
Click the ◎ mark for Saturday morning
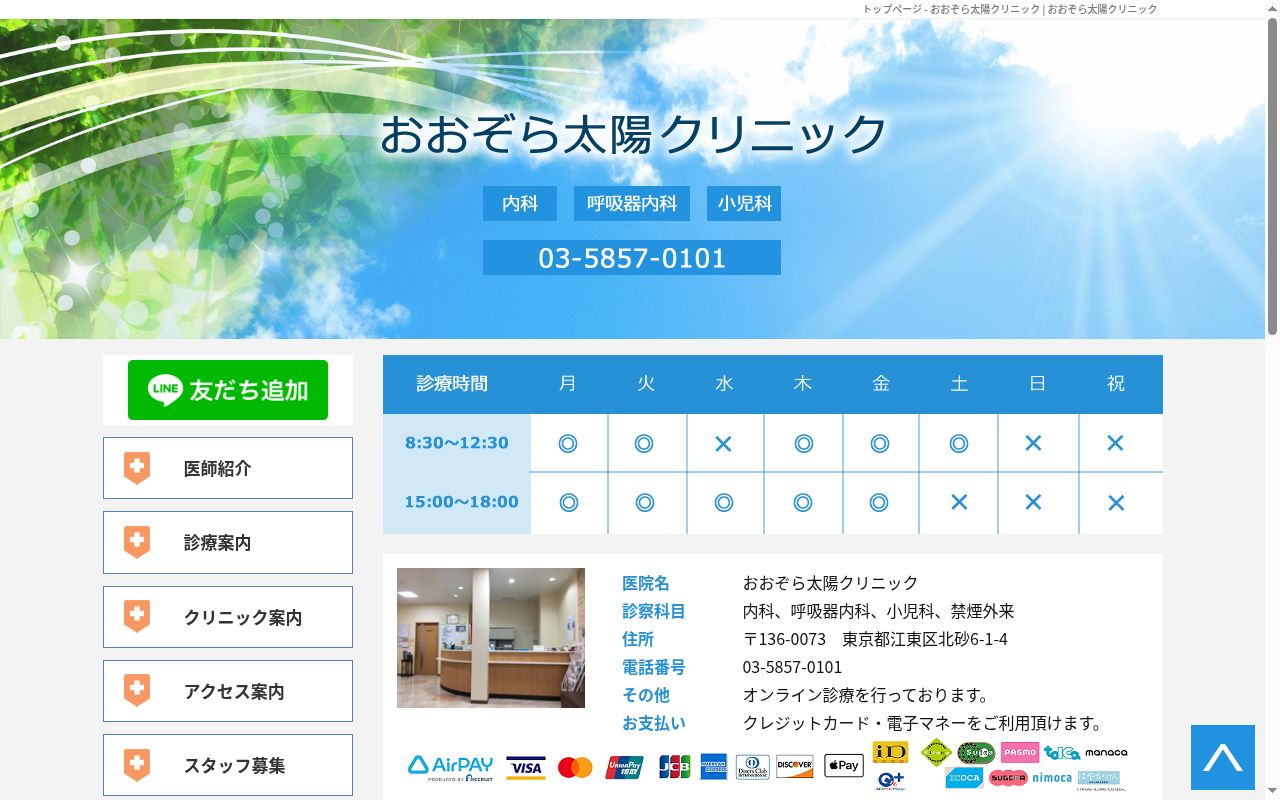coord(959,444)
